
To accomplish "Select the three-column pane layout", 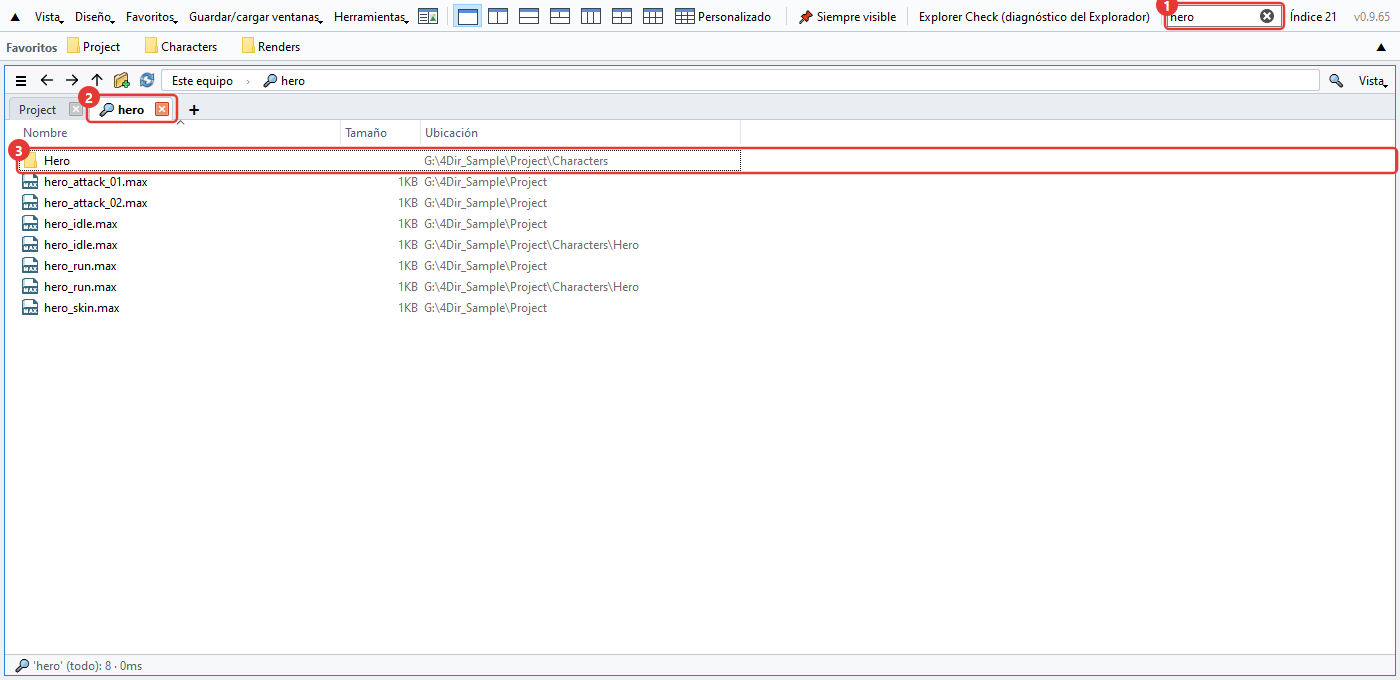I will [591, 16].
